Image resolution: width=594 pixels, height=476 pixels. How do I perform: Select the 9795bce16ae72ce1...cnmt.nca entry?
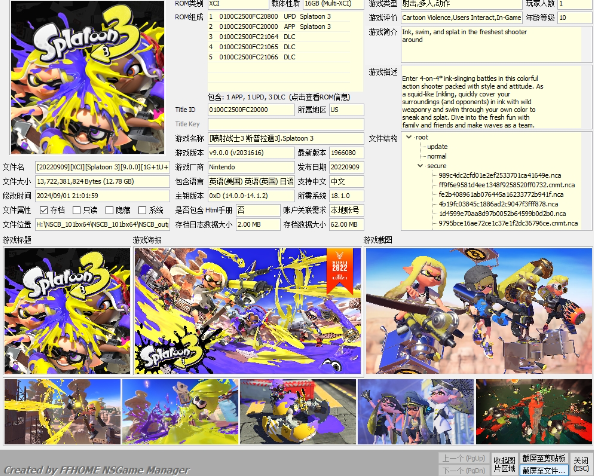(508, 223)
